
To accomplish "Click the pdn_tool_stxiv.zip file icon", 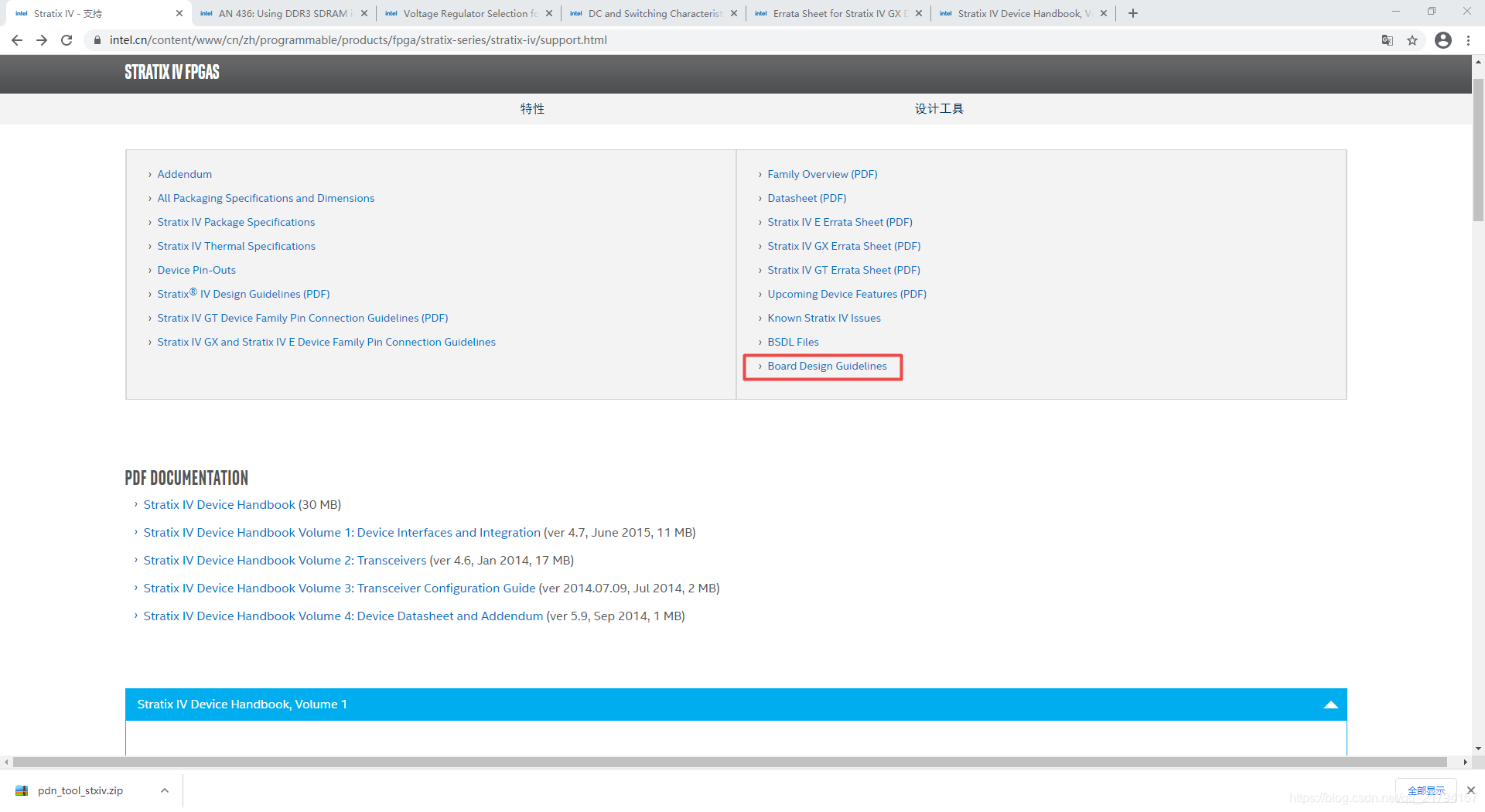I will click(x=22, y=790).
